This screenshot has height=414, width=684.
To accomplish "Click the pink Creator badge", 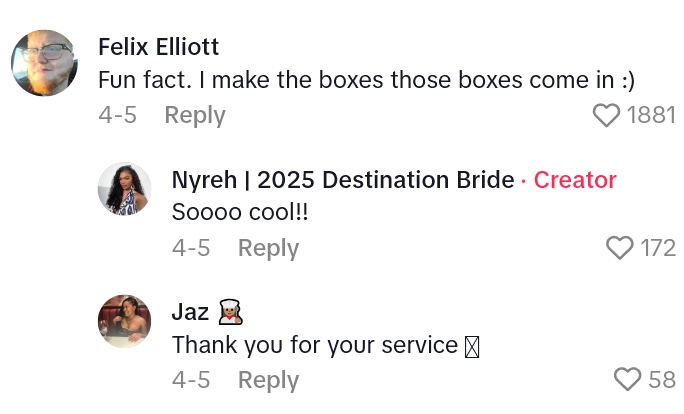I will (575, 180).
